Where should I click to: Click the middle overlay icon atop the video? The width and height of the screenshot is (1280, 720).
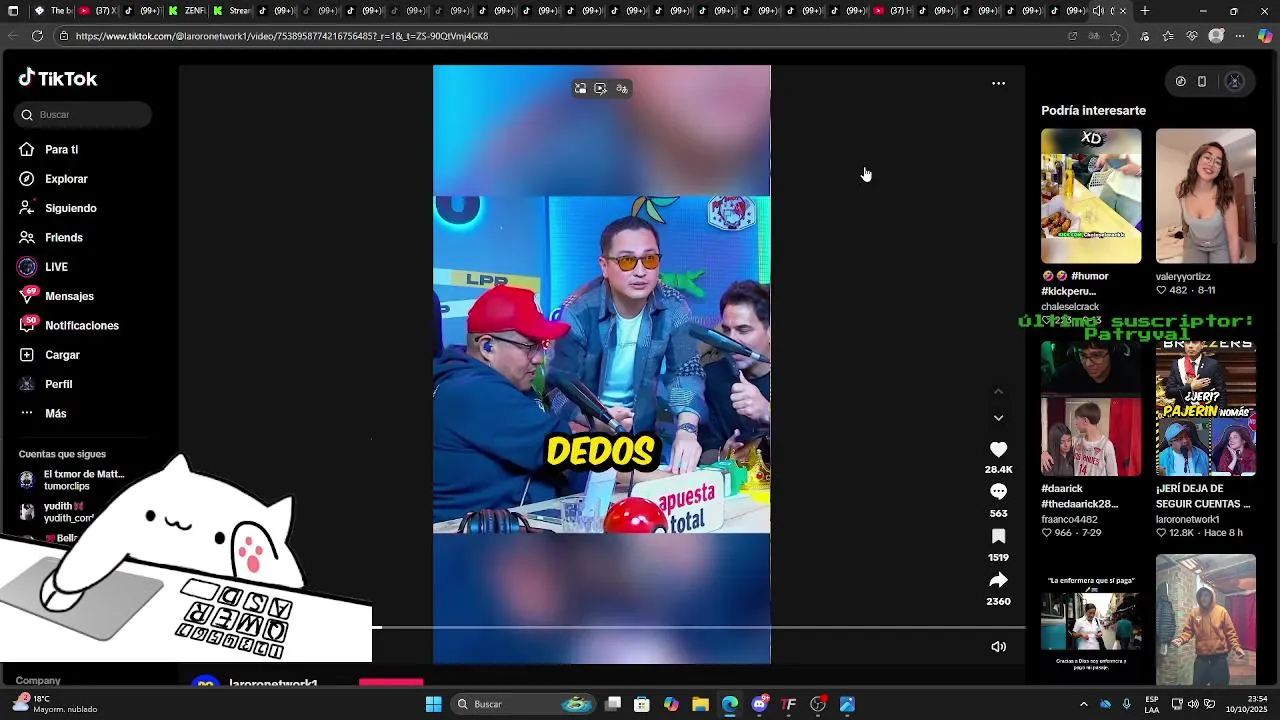(x=600, y=89)
